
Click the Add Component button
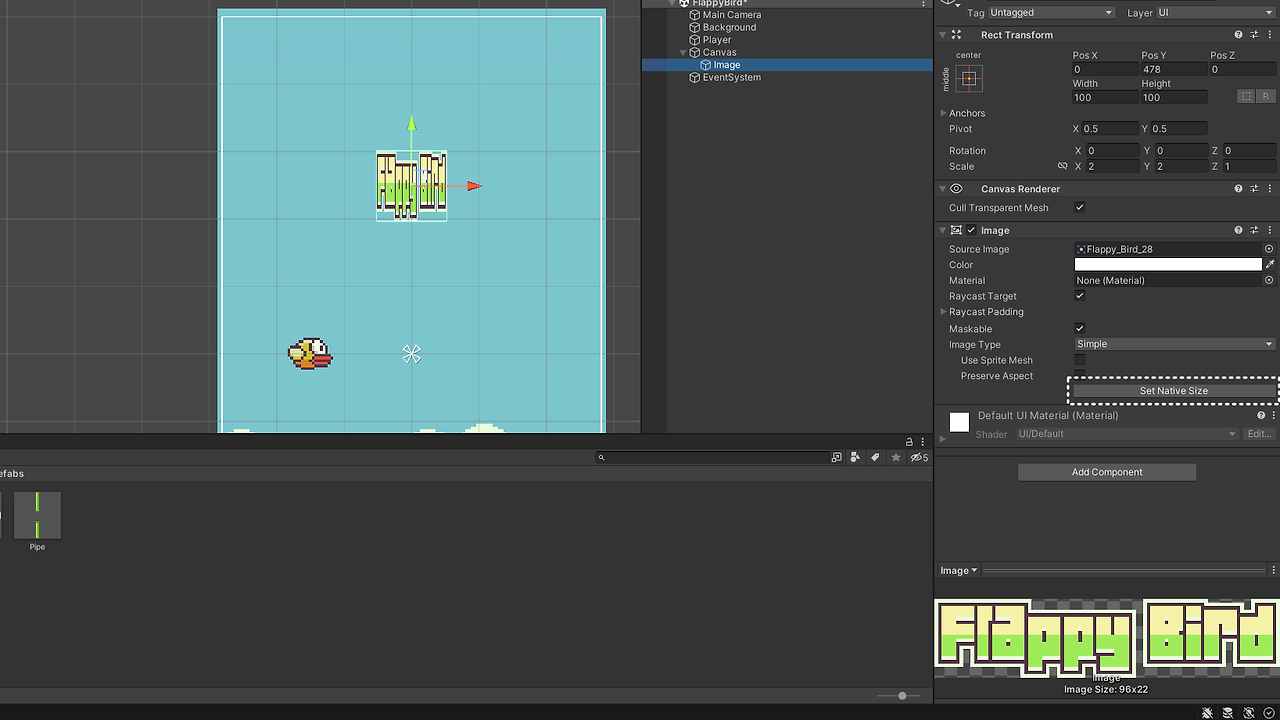tap(1107, 472)
